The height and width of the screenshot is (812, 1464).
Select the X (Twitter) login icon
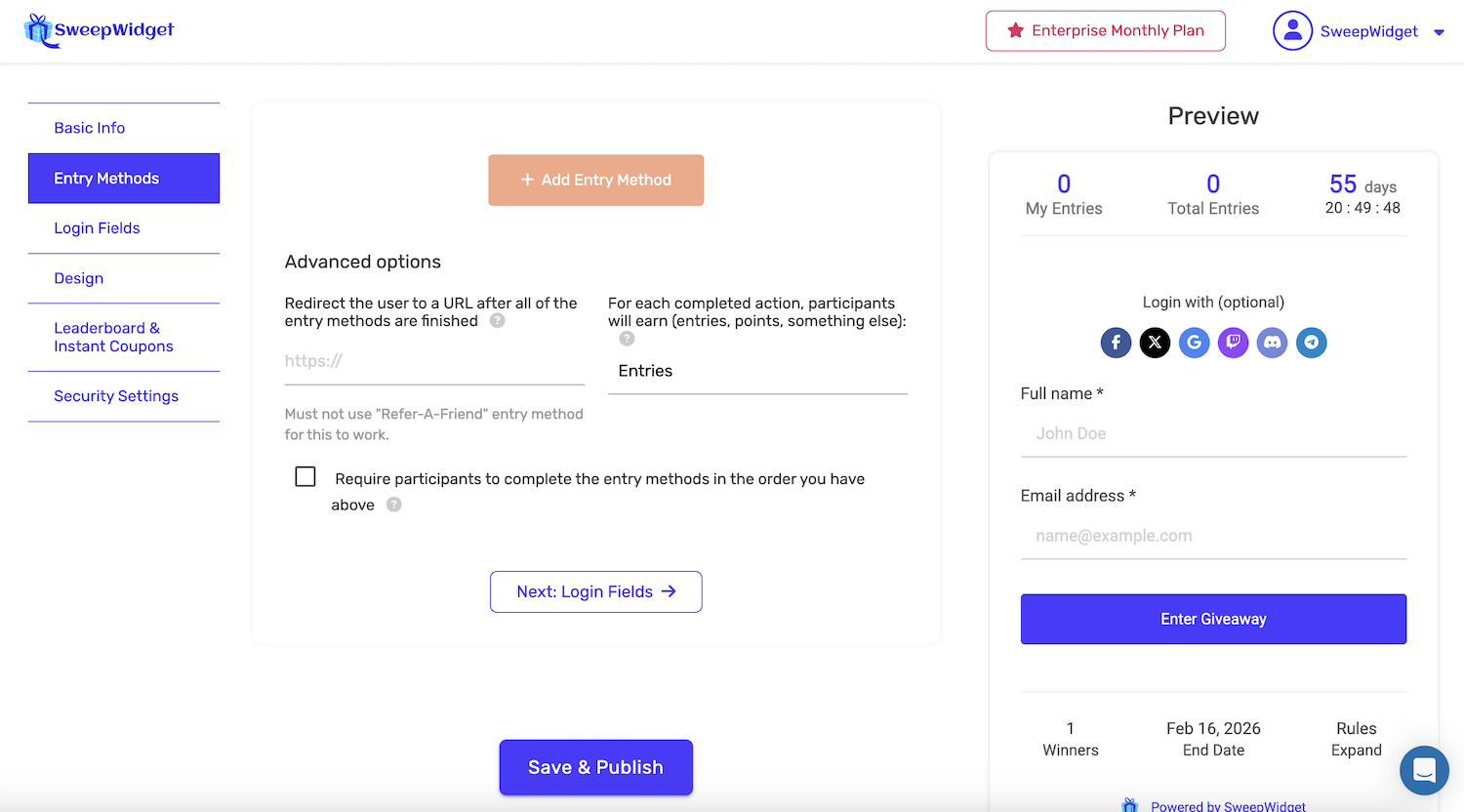pos(1155,343)
